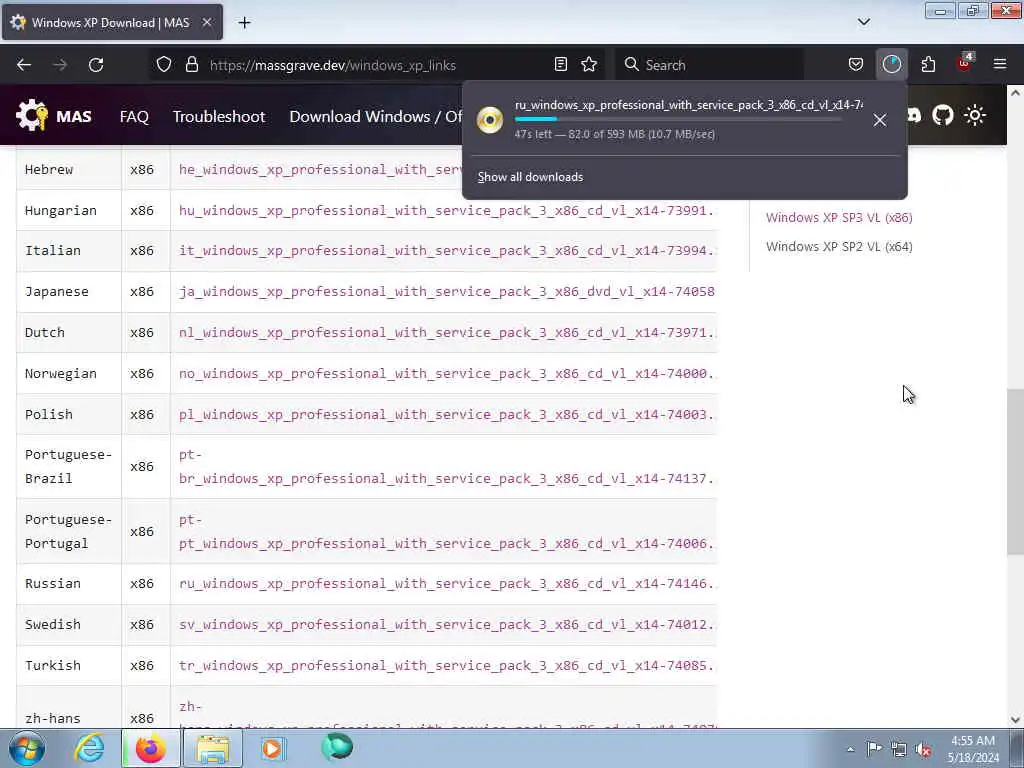Download the Polish pl_windows_xp ISO link
The width and height of the screenshot is (1024, 768).
pyautogui.click(x=447, y=415)
